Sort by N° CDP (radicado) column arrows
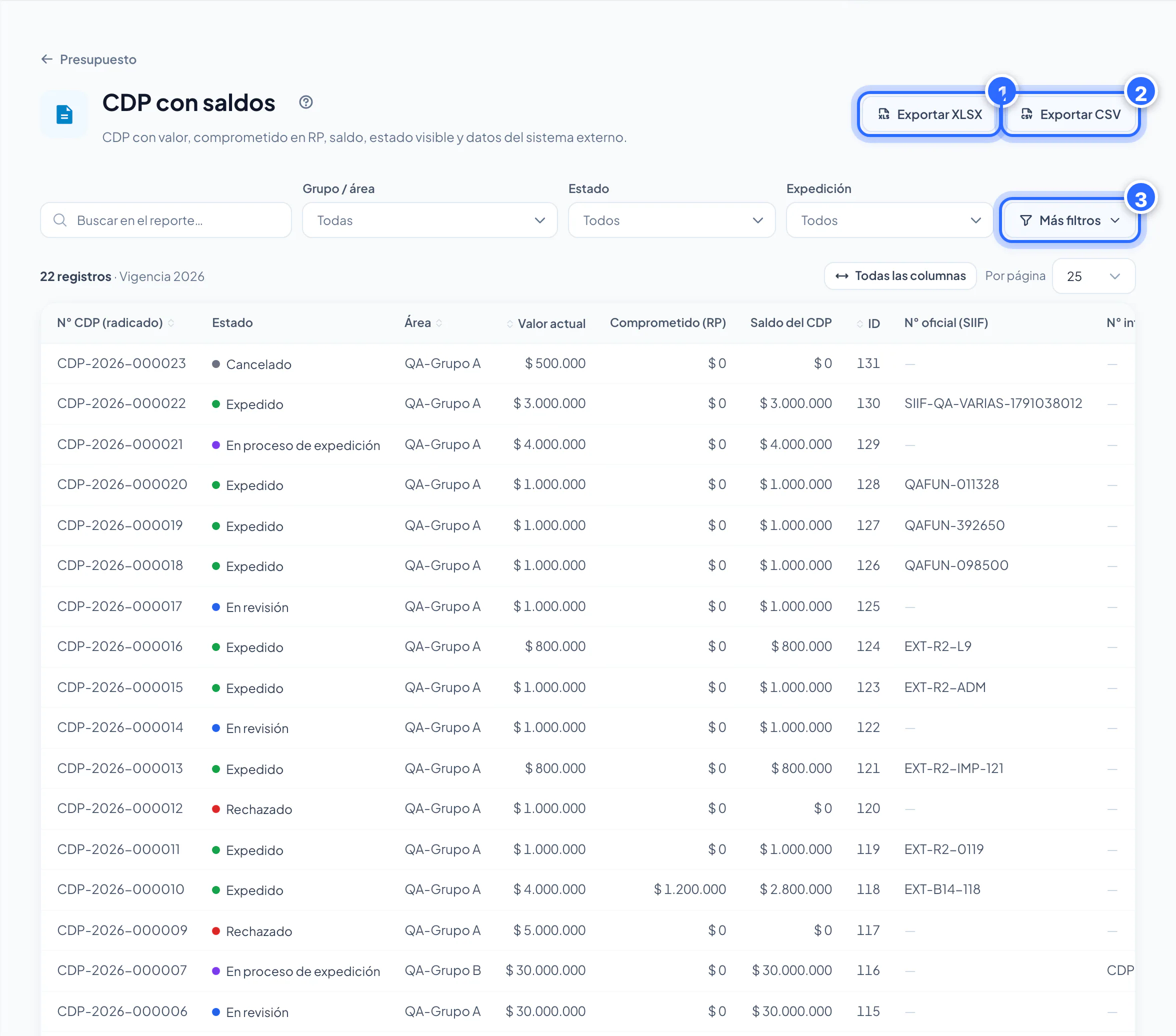 (x=171, y=323)
